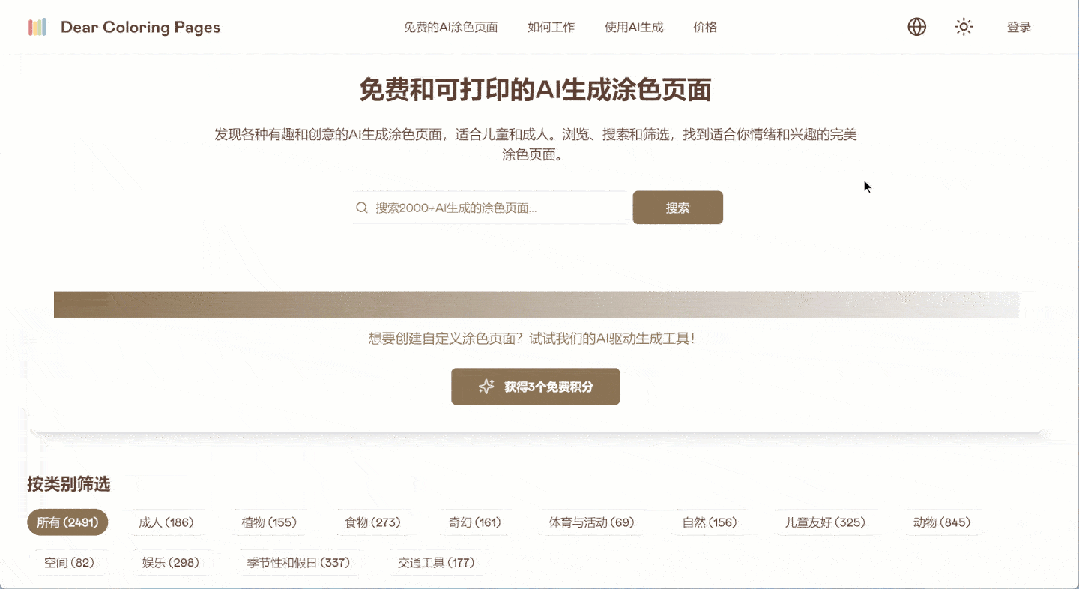Image resolution: width=1079 pixels, height=589 pixels.
Task: Enable the 动物 (845) category filter
Action: pyautogui.click(x=940, y=522)
